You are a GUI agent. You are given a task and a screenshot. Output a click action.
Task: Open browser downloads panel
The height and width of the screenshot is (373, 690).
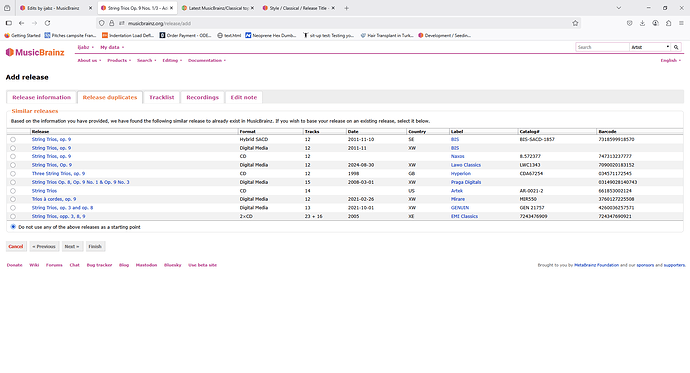pyautogui.click(x=642, y=23)
